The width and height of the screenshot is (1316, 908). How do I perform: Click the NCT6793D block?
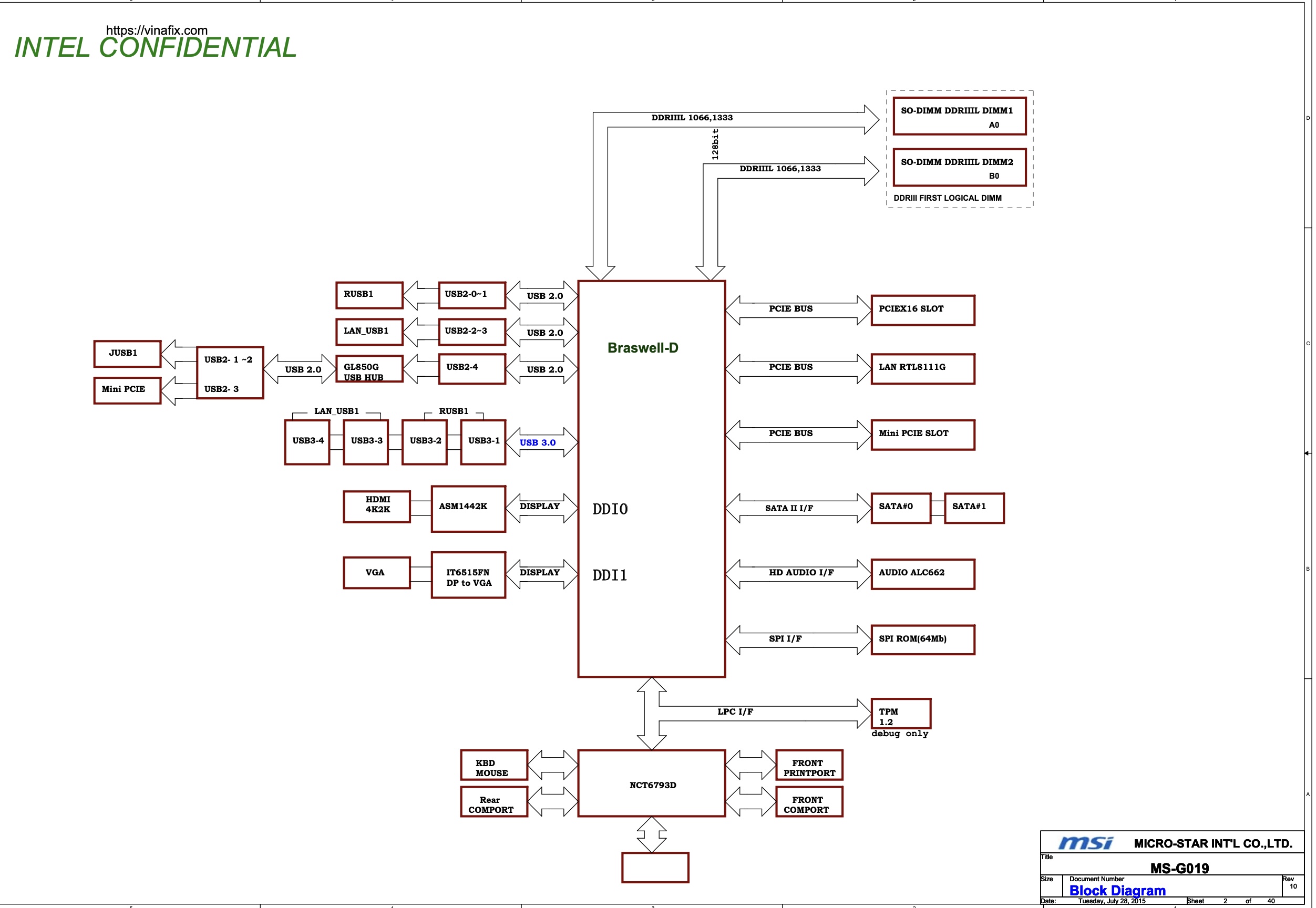point(652,783)
